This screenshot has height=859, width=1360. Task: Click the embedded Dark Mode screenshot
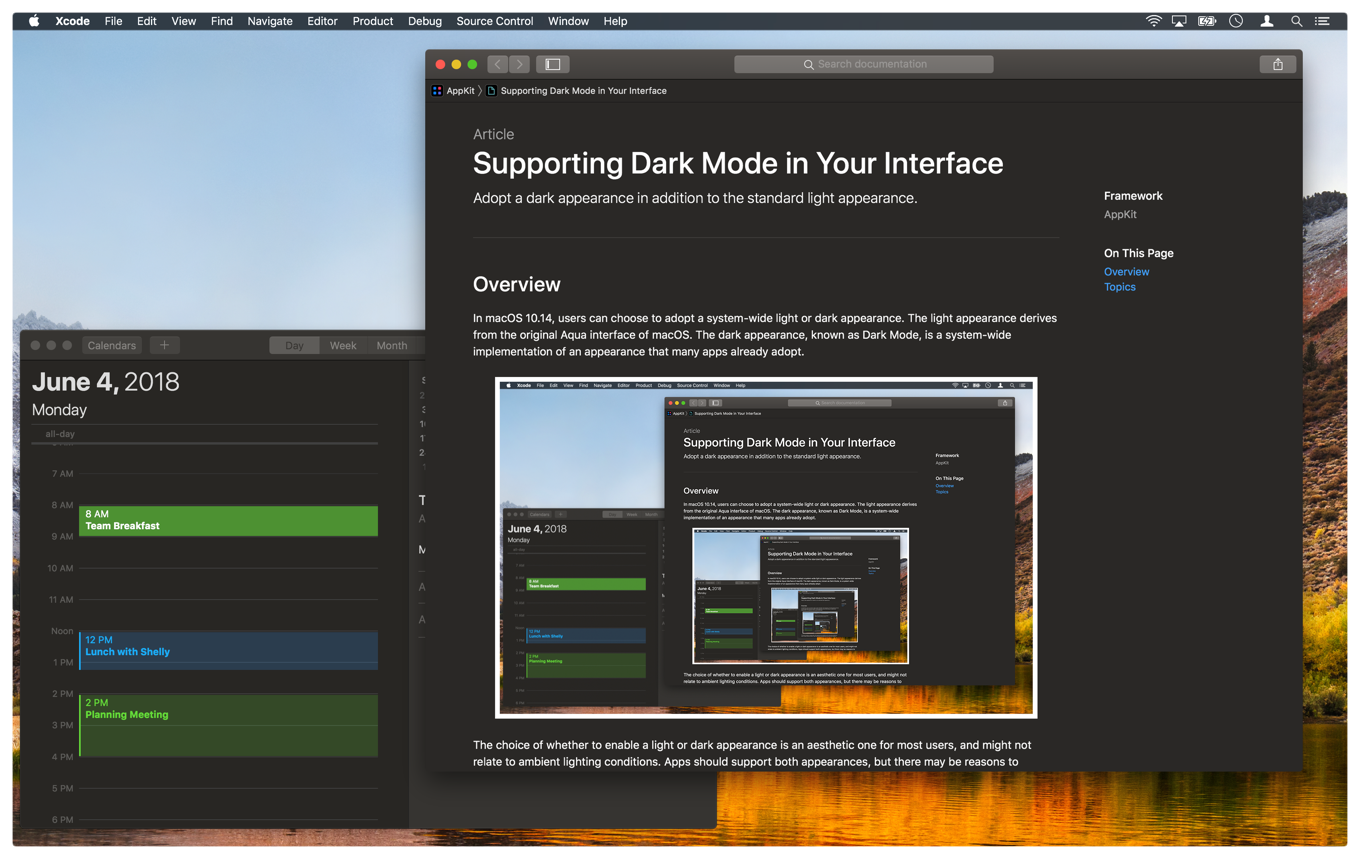[766, 547]
